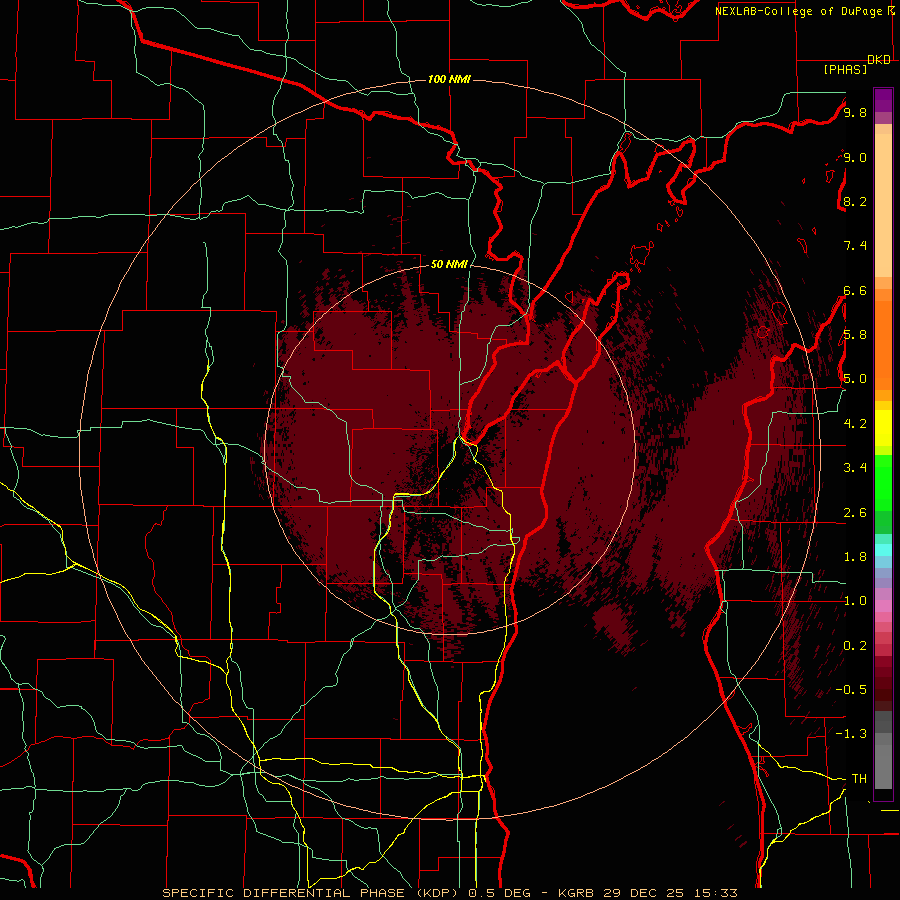Image resolution: width=900 pixels, height=900 pixels.
Task: Click the 9.0 value on the color scale
Action: point(855,157)
